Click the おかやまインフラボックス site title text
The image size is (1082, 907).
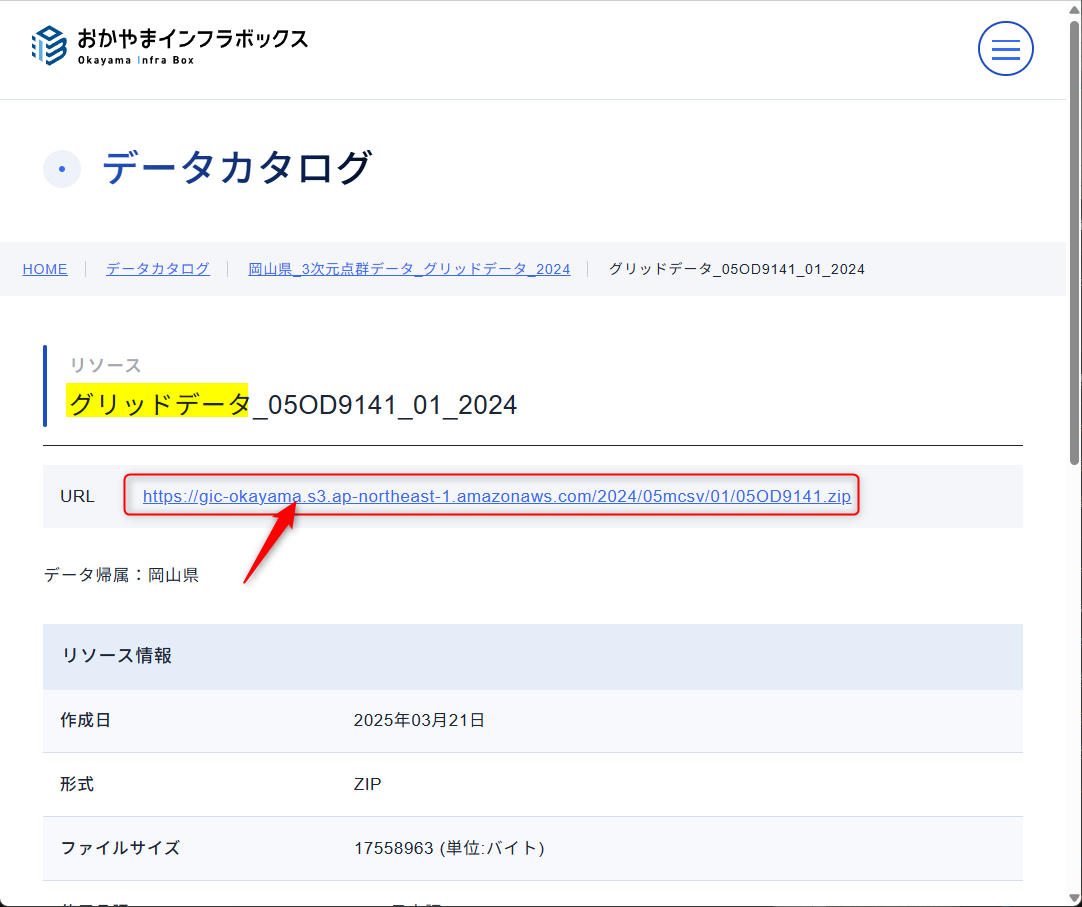coord(192,40)
